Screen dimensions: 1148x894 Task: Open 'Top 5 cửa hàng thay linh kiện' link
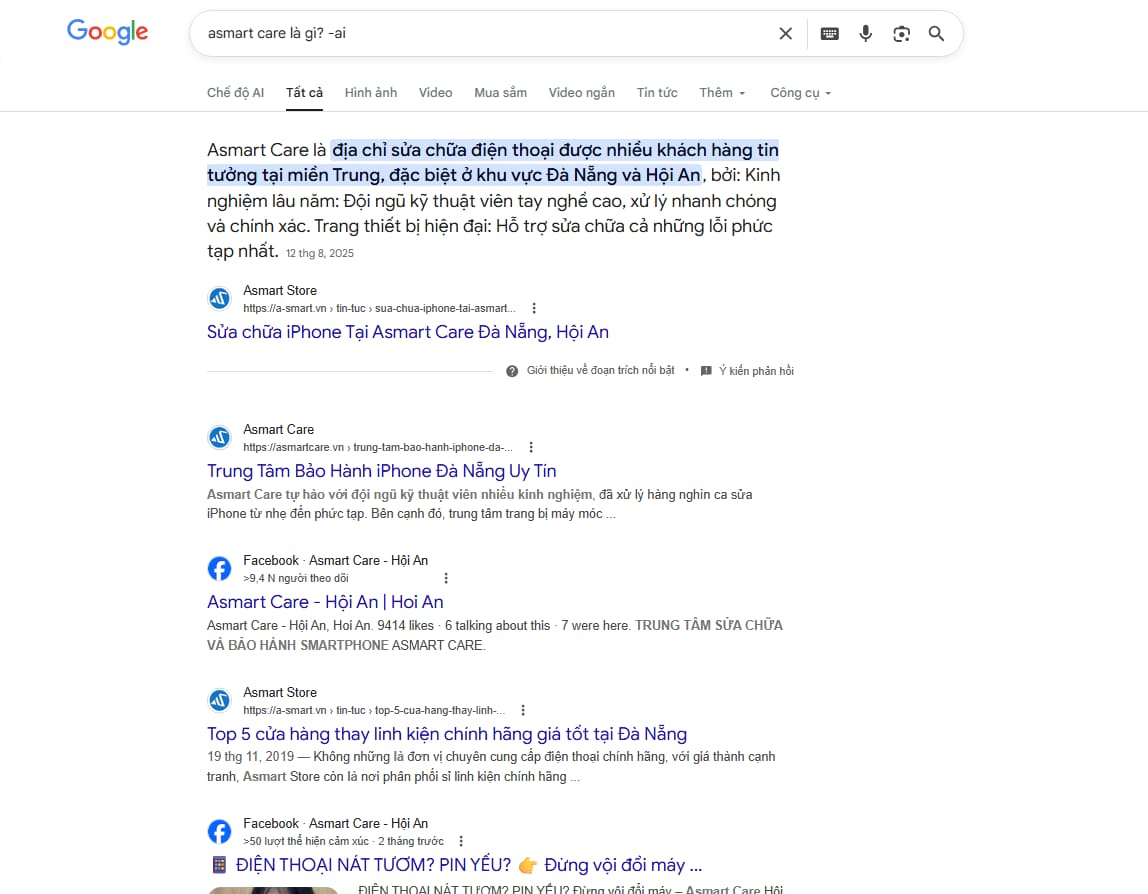tap(446, 734)
